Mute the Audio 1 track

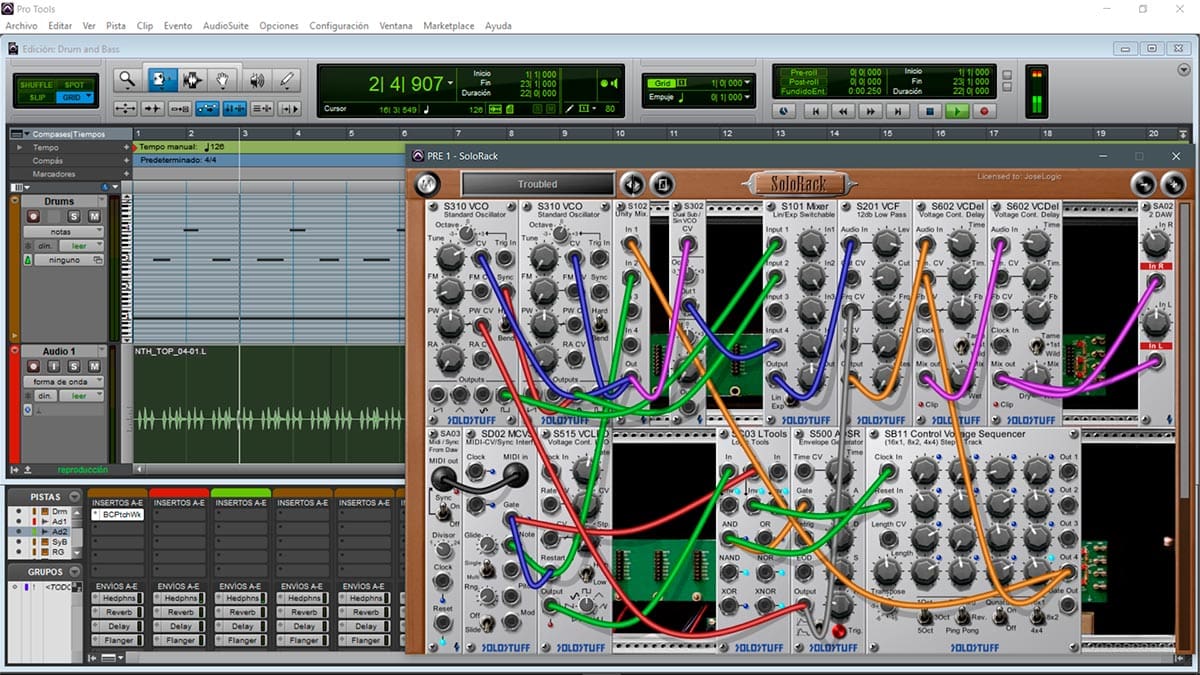[94, 367]
